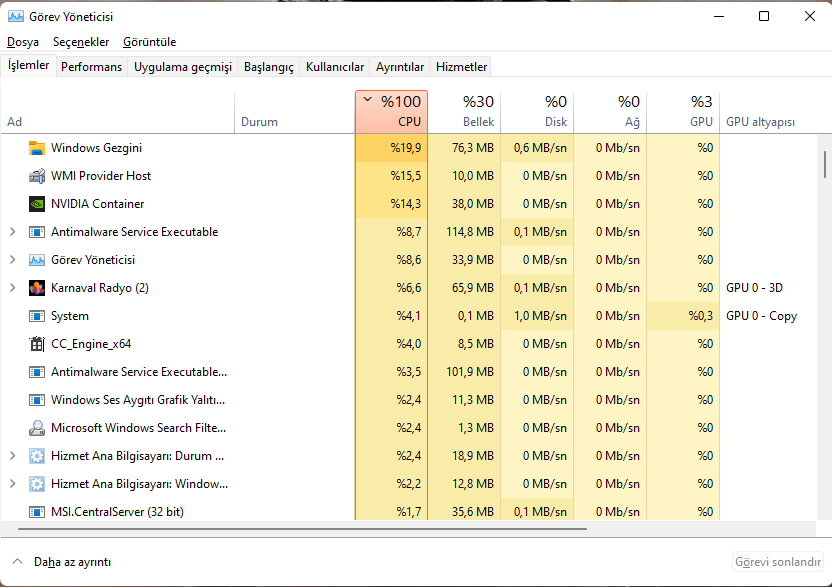This screenshot has height=587, width=832.
Task: Maximize the Görev Yöneticisi window
Action: [x=764, y=16]
